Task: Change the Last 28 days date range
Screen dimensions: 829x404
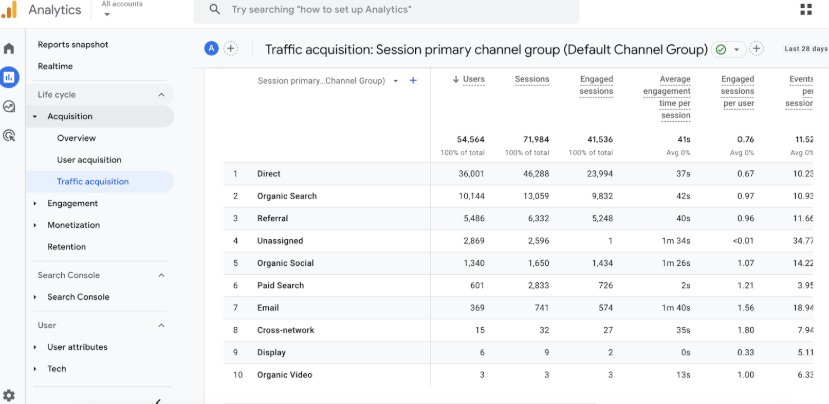Action: pos(806,49)
